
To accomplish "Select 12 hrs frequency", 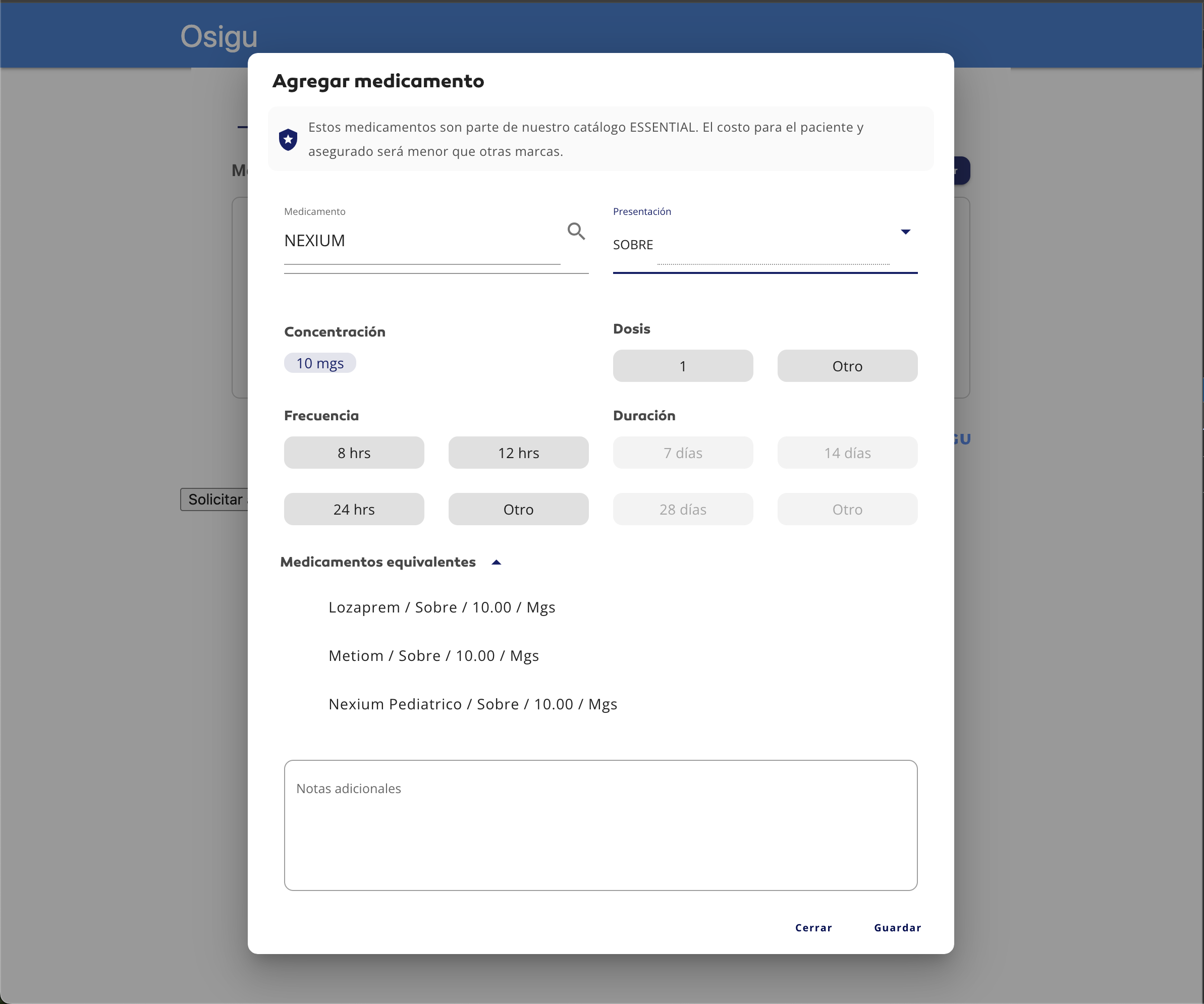I will (x=518, y=453).
